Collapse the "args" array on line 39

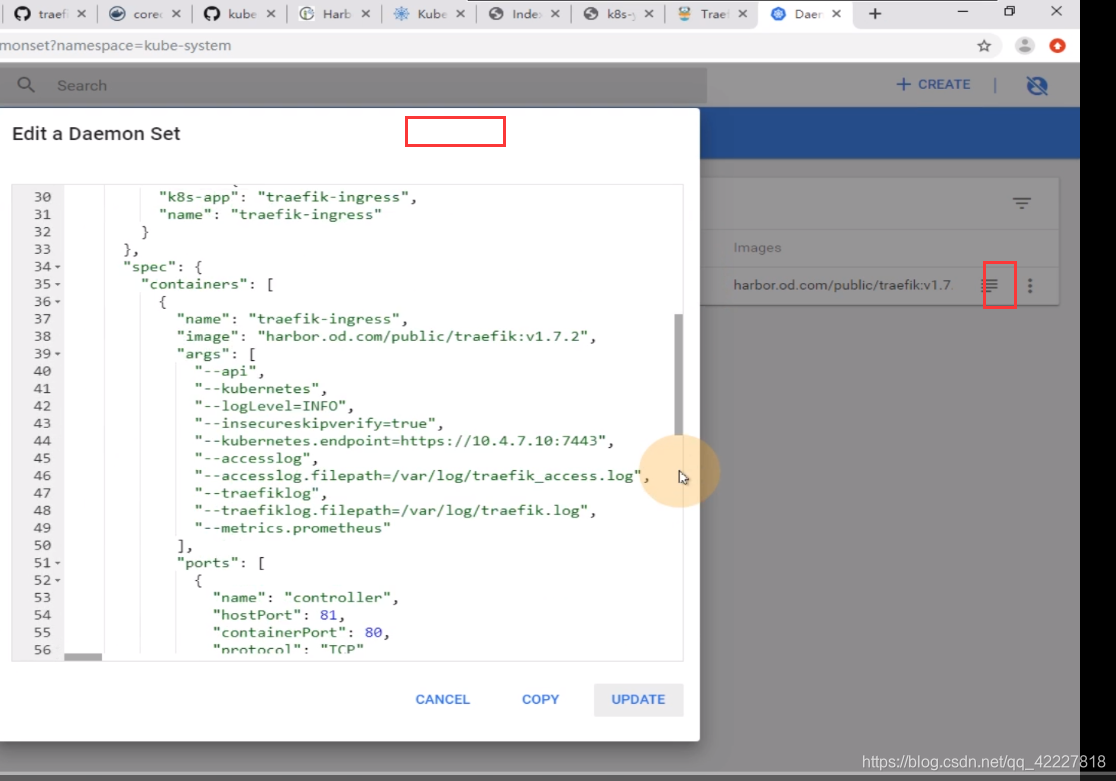click(x=58, y=354)
